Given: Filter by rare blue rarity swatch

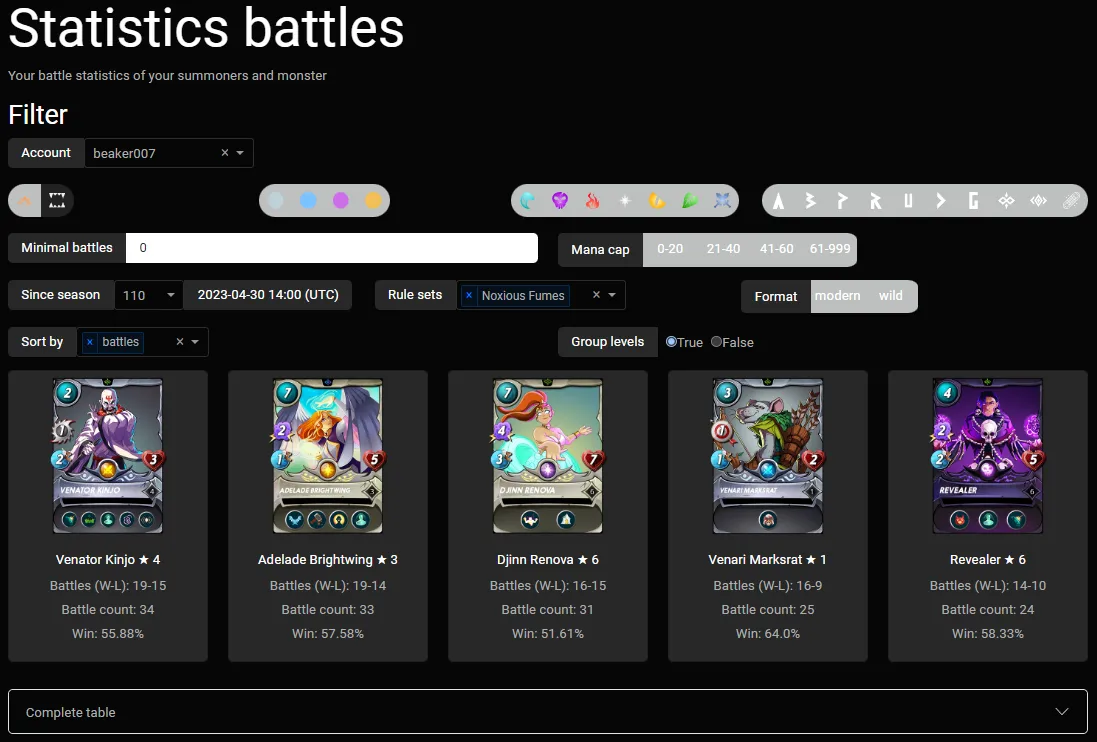Looking at the screenshot, I should (x=308, y=201).
